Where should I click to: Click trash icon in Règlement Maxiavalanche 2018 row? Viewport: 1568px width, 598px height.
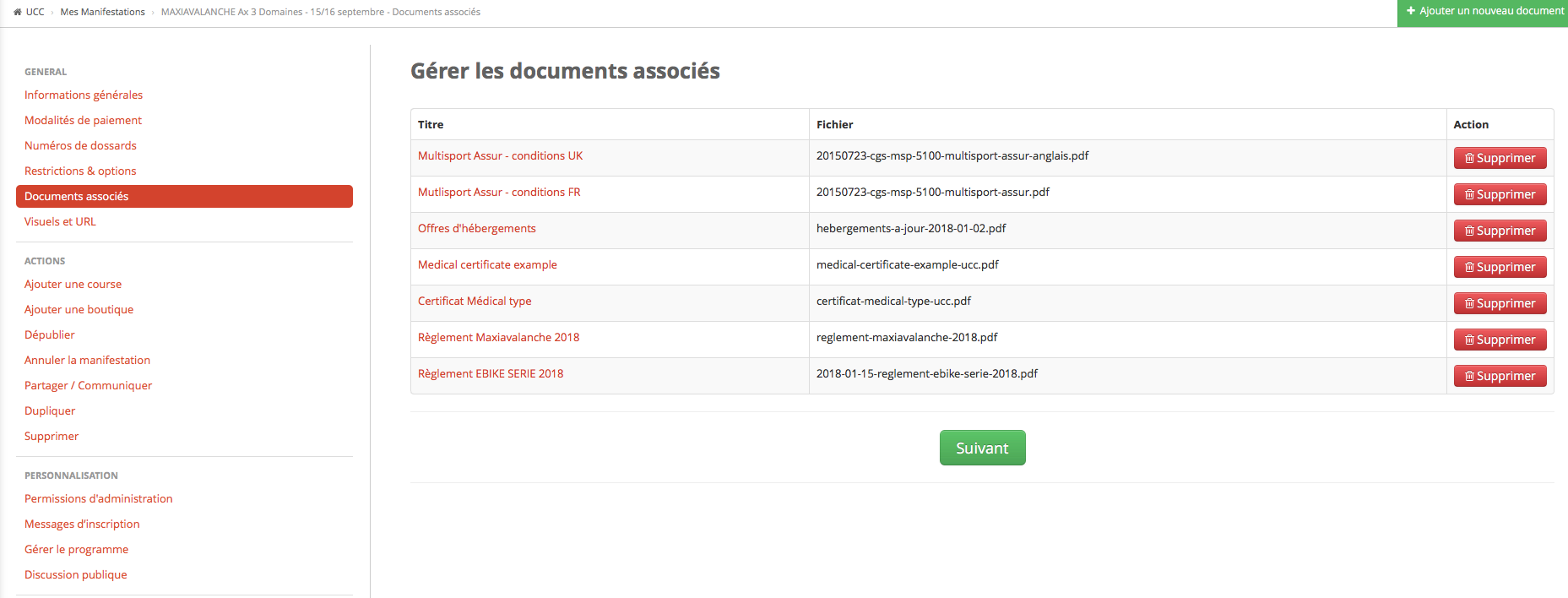click(x=1469, y=340)
